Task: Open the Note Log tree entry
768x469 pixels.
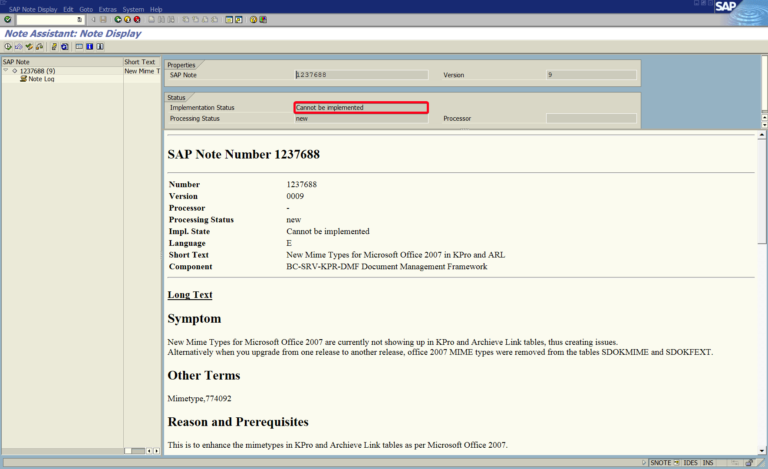Action: pos(41,79)
